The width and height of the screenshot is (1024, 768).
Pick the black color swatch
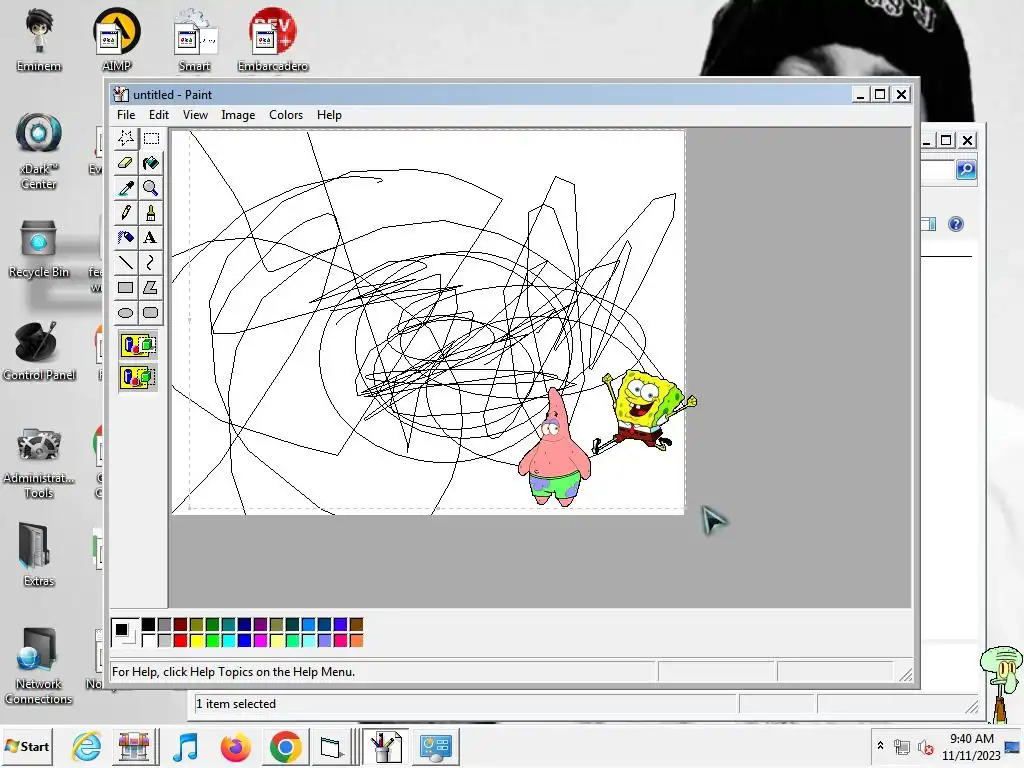148,625
